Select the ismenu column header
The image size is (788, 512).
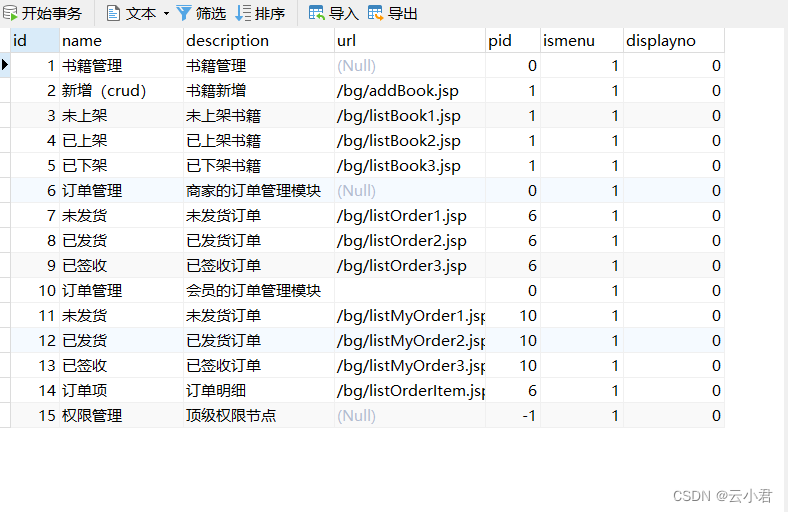point(582,40)
